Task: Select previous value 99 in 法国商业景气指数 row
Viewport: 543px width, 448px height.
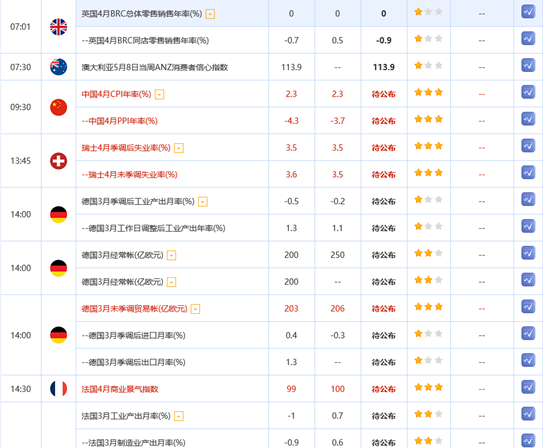Action: tap(291, 389)
